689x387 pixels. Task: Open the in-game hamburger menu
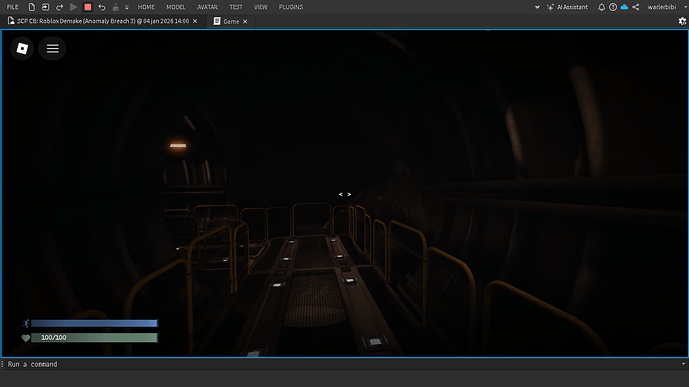point(52,48)
